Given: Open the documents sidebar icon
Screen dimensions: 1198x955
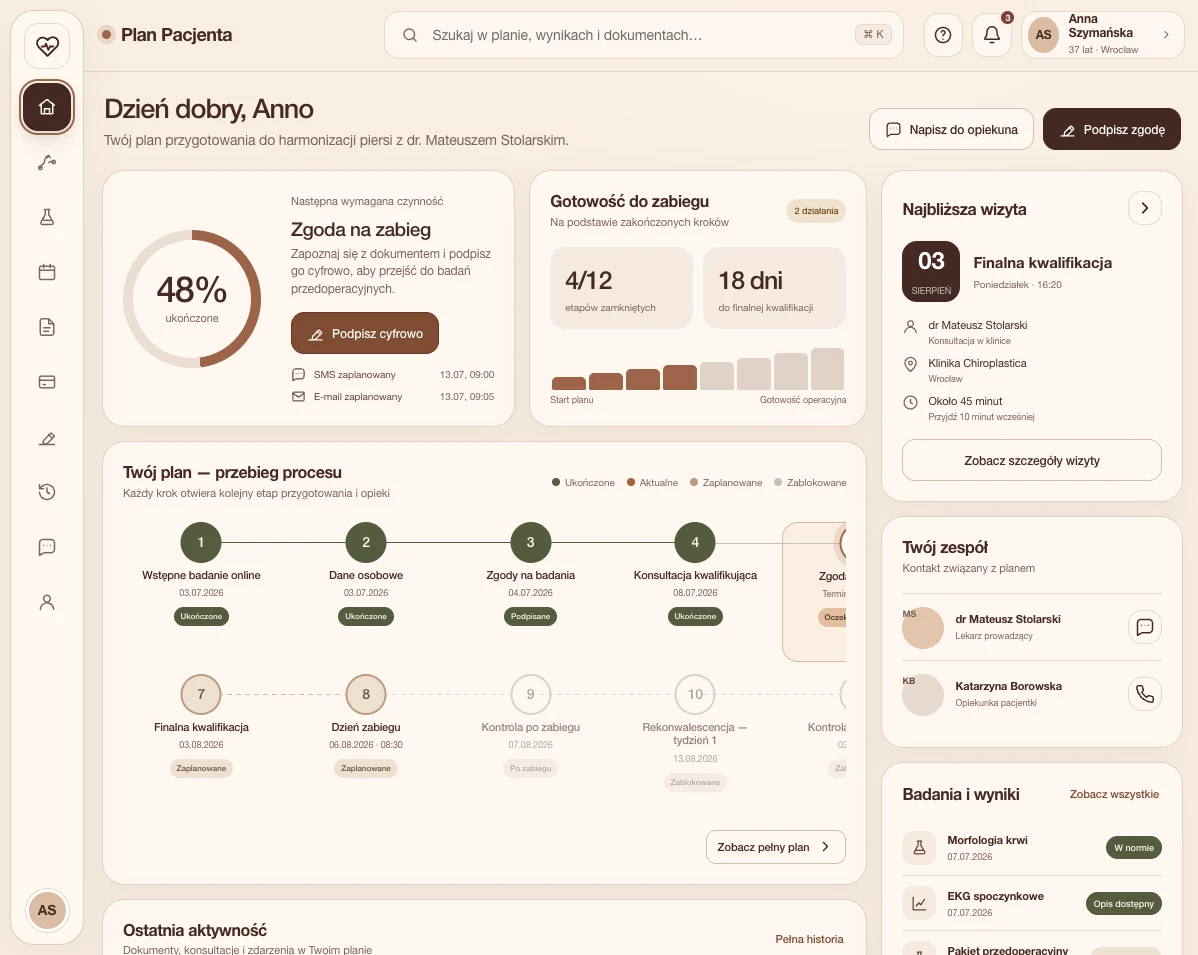Looking at the screenshot, I should pyautogui.click(x=47, y=327).
